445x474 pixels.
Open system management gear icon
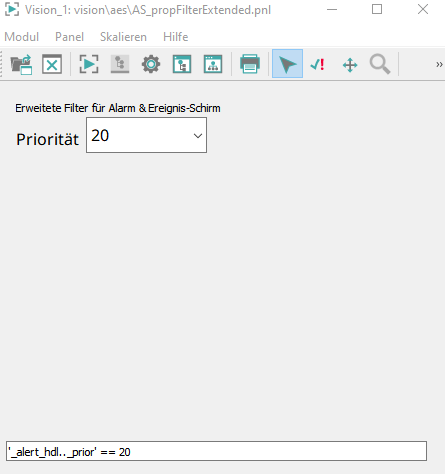point(151,64)
